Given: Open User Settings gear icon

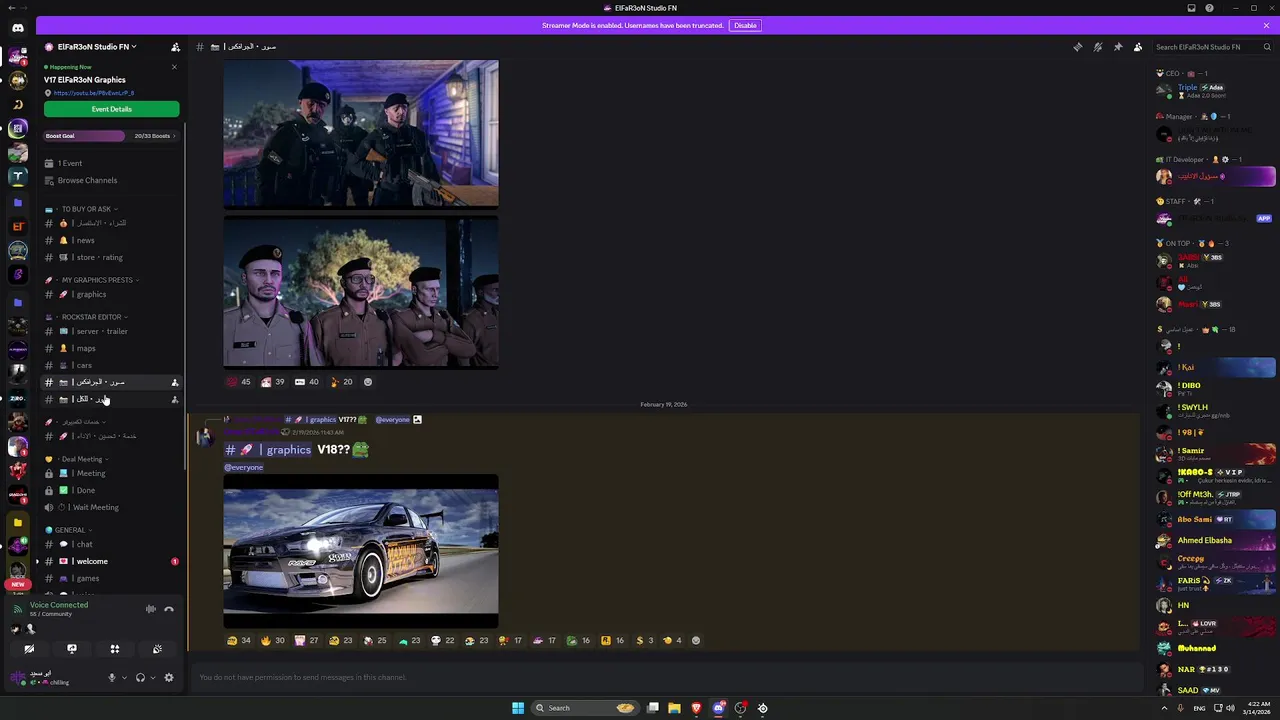Looking at the screenshot, I should (x=169, y=677).
